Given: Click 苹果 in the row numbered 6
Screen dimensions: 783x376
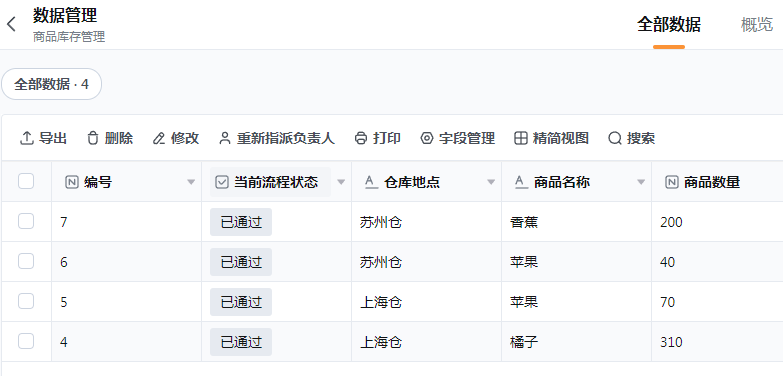Looking at the screenshot, I should coord(524,262).
